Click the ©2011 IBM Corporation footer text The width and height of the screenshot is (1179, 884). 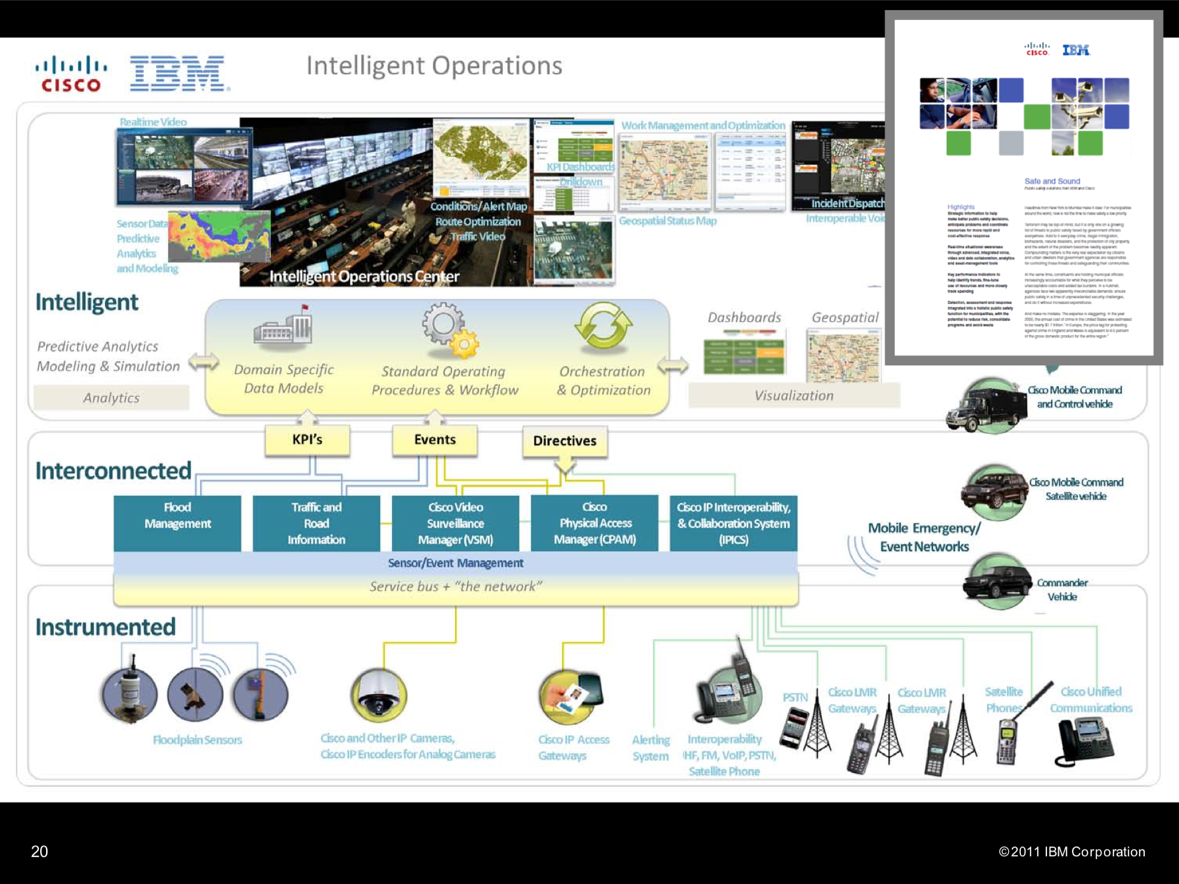click(x=1071, y=852)
